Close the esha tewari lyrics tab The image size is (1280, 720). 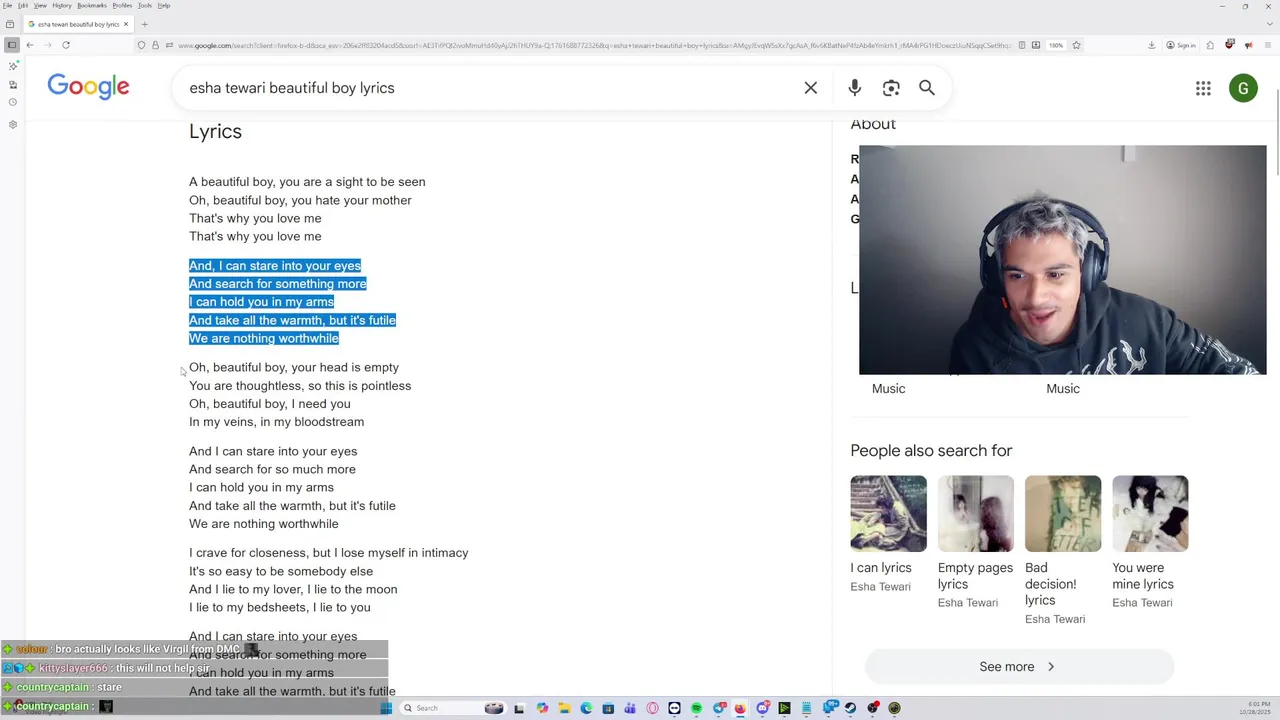pyautogui.click(x=126, y=24)
